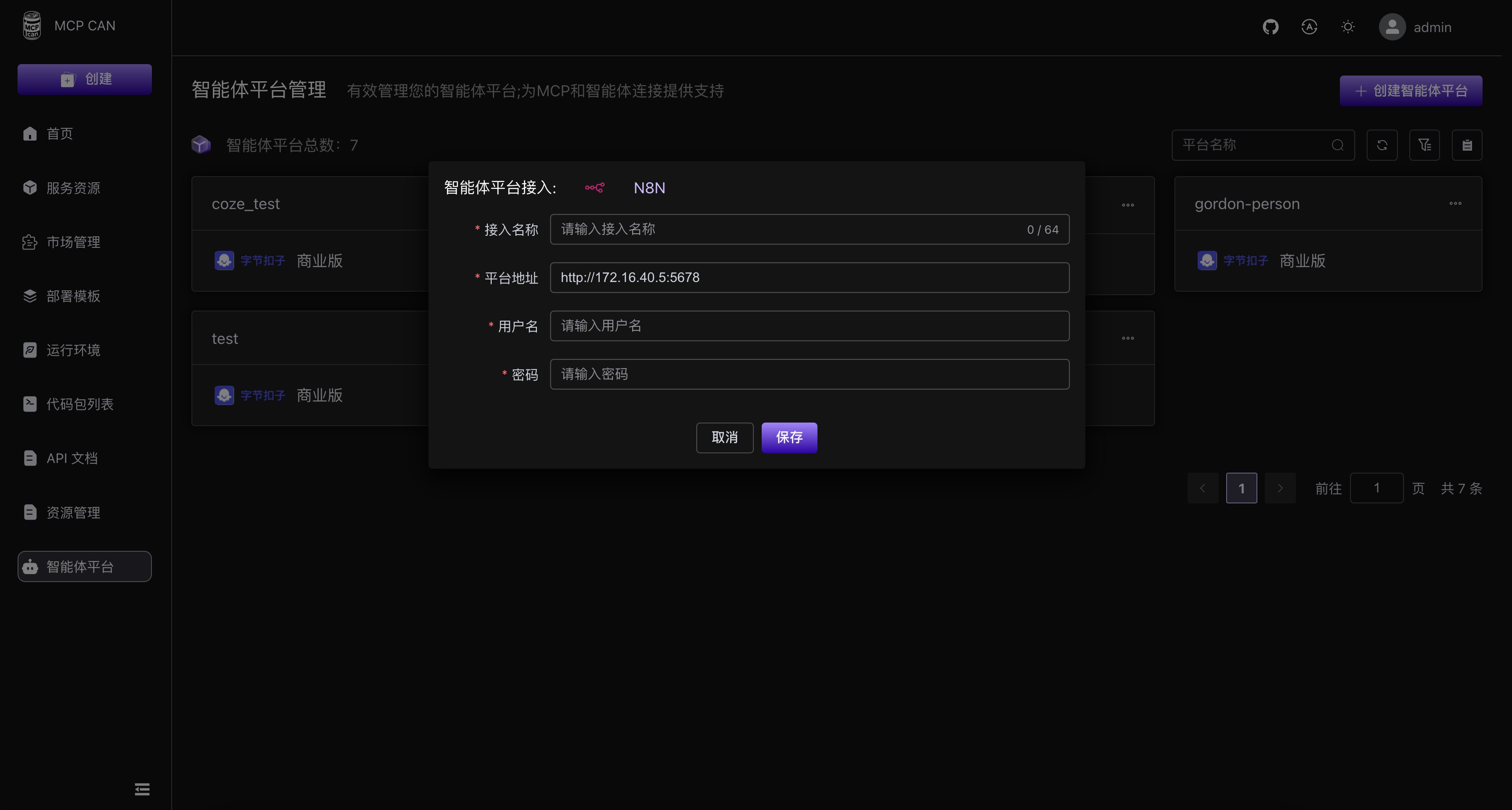
Task: Open the gordon-person card options menu
Action: click(x=1455, y=204)
